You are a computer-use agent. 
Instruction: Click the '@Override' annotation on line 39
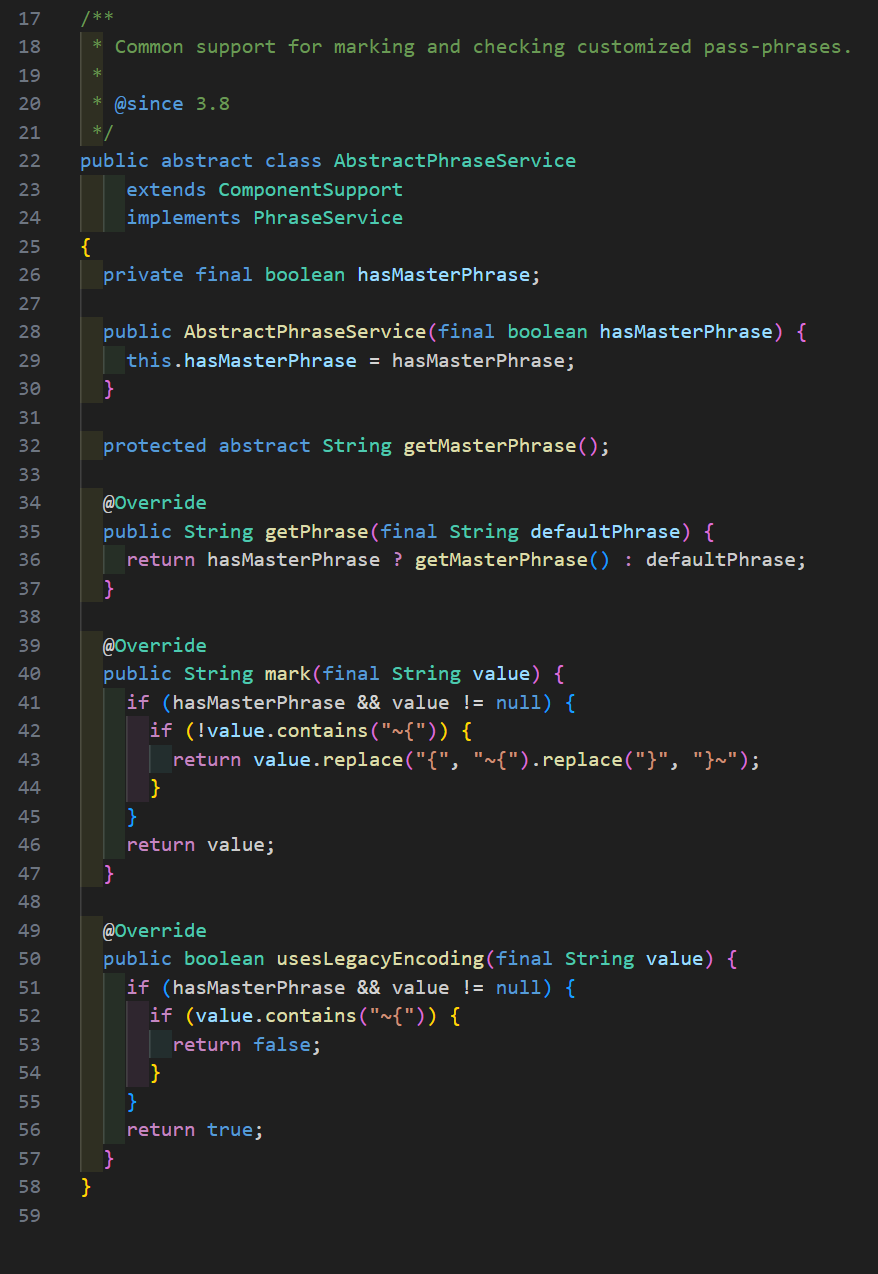pos(155,645)
